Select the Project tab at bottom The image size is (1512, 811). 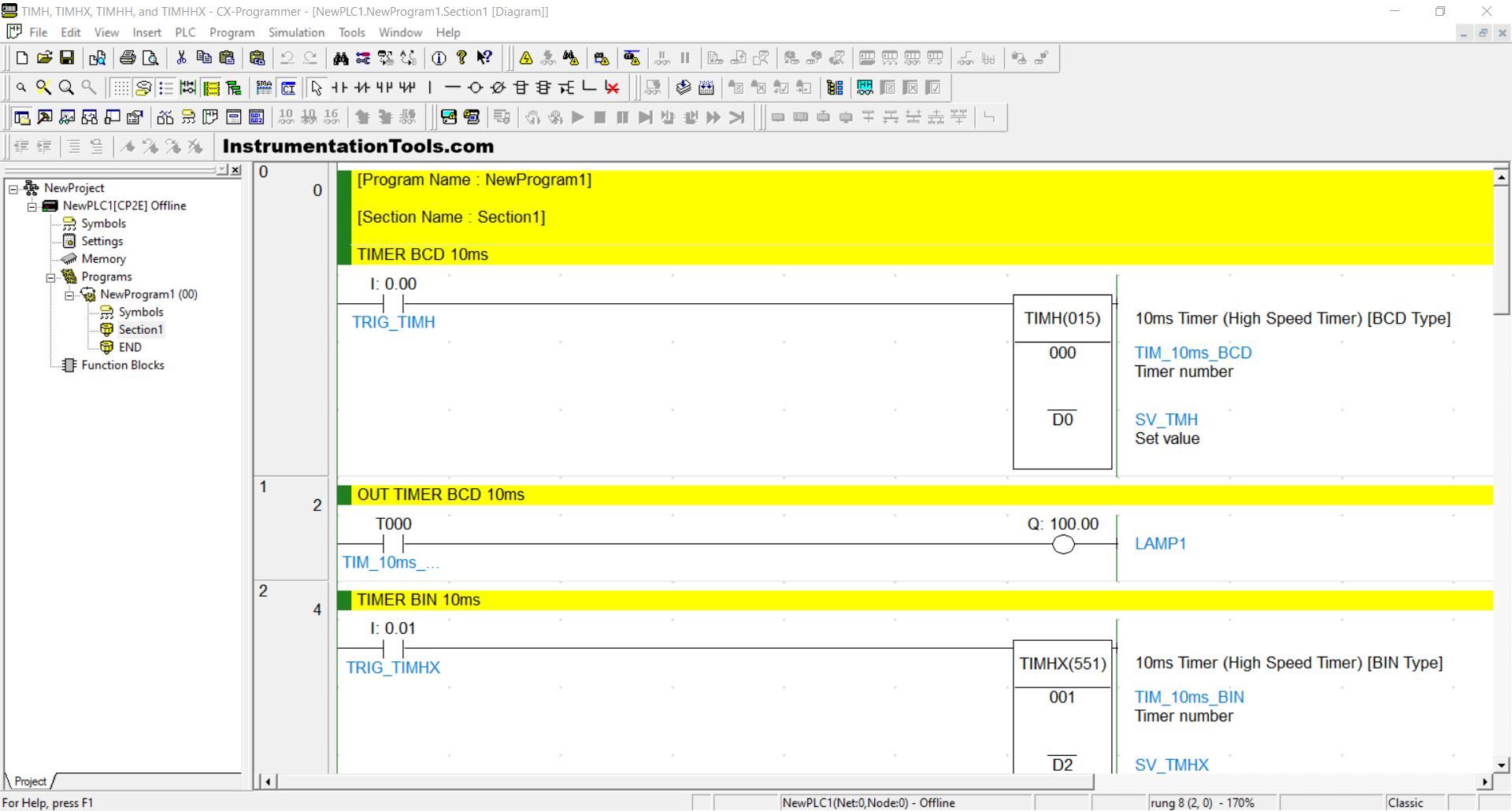pos(30,781)
